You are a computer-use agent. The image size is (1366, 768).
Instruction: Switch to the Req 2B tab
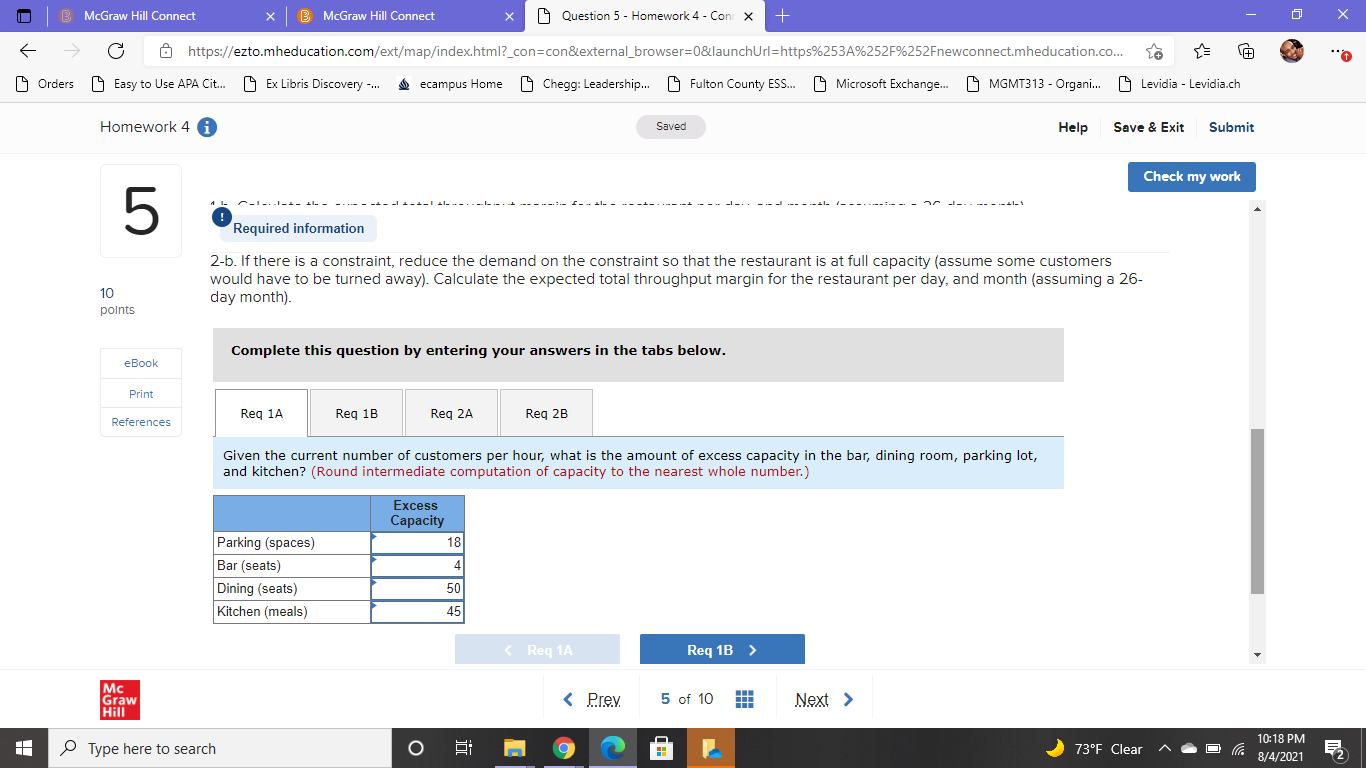point(546,412)
